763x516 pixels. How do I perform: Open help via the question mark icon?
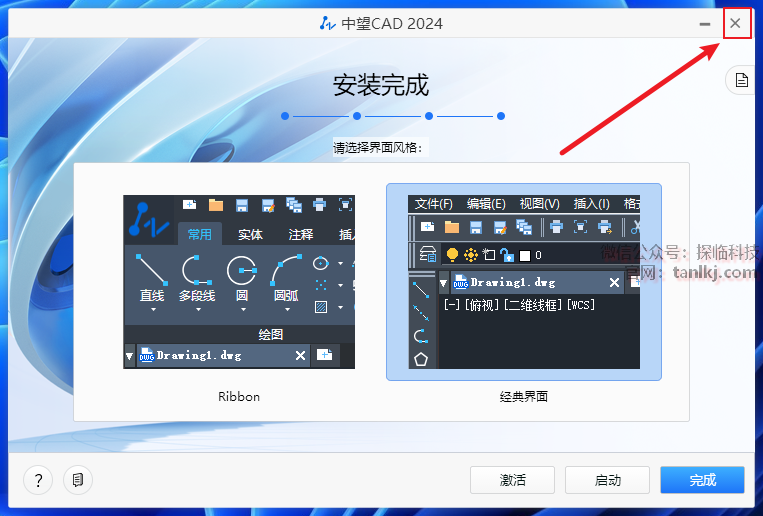pos(38,480)
